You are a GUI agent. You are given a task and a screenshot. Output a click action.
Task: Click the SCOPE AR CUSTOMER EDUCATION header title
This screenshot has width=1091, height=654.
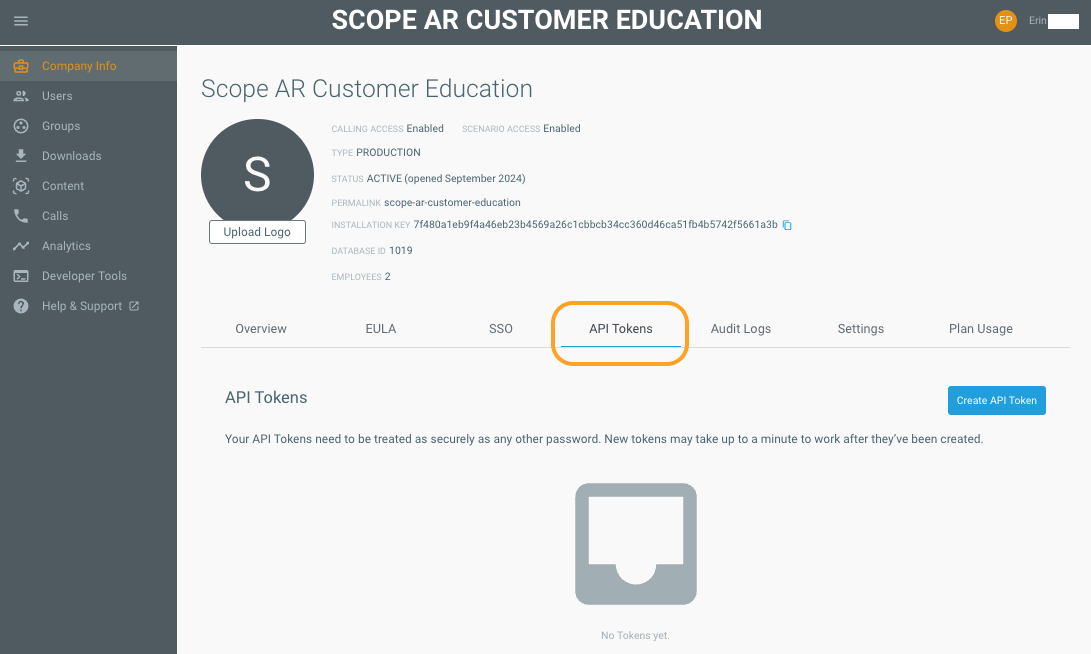[546, 20]
